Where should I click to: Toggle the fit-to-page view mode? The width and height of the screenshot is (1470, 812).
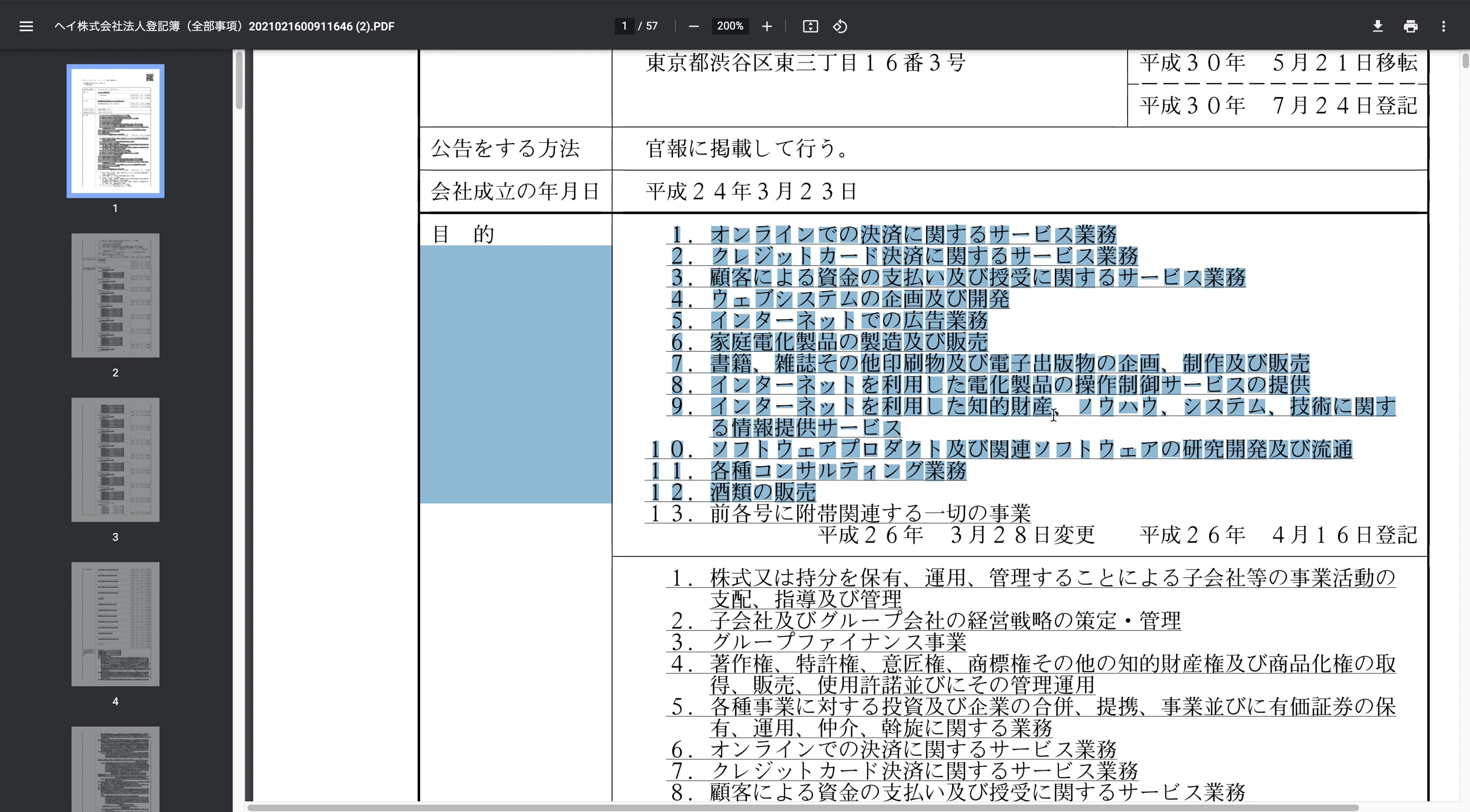click(x=810, y=27)
